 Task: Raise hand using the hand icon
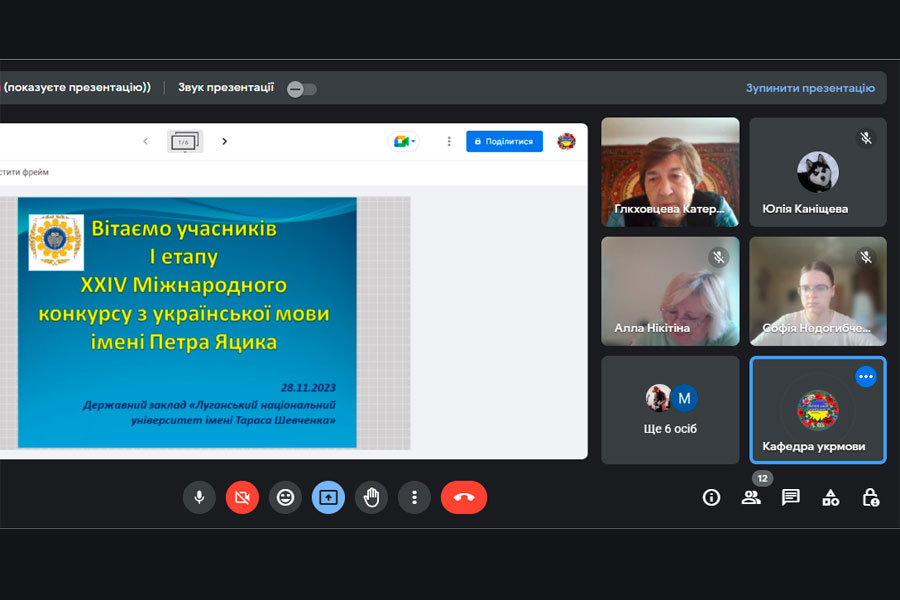coord(371,497)
